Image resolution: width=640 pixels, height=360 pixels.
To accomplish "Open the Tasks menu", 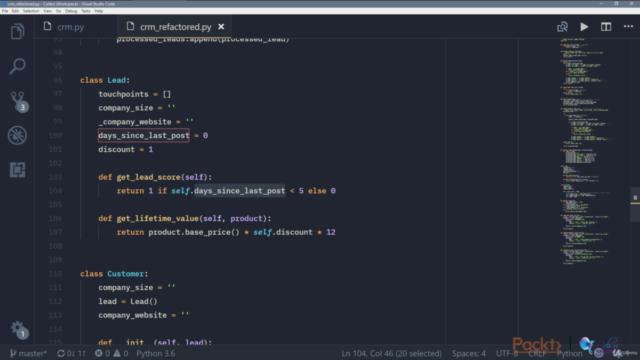I will pyautogui.click(x=86, y=11).
